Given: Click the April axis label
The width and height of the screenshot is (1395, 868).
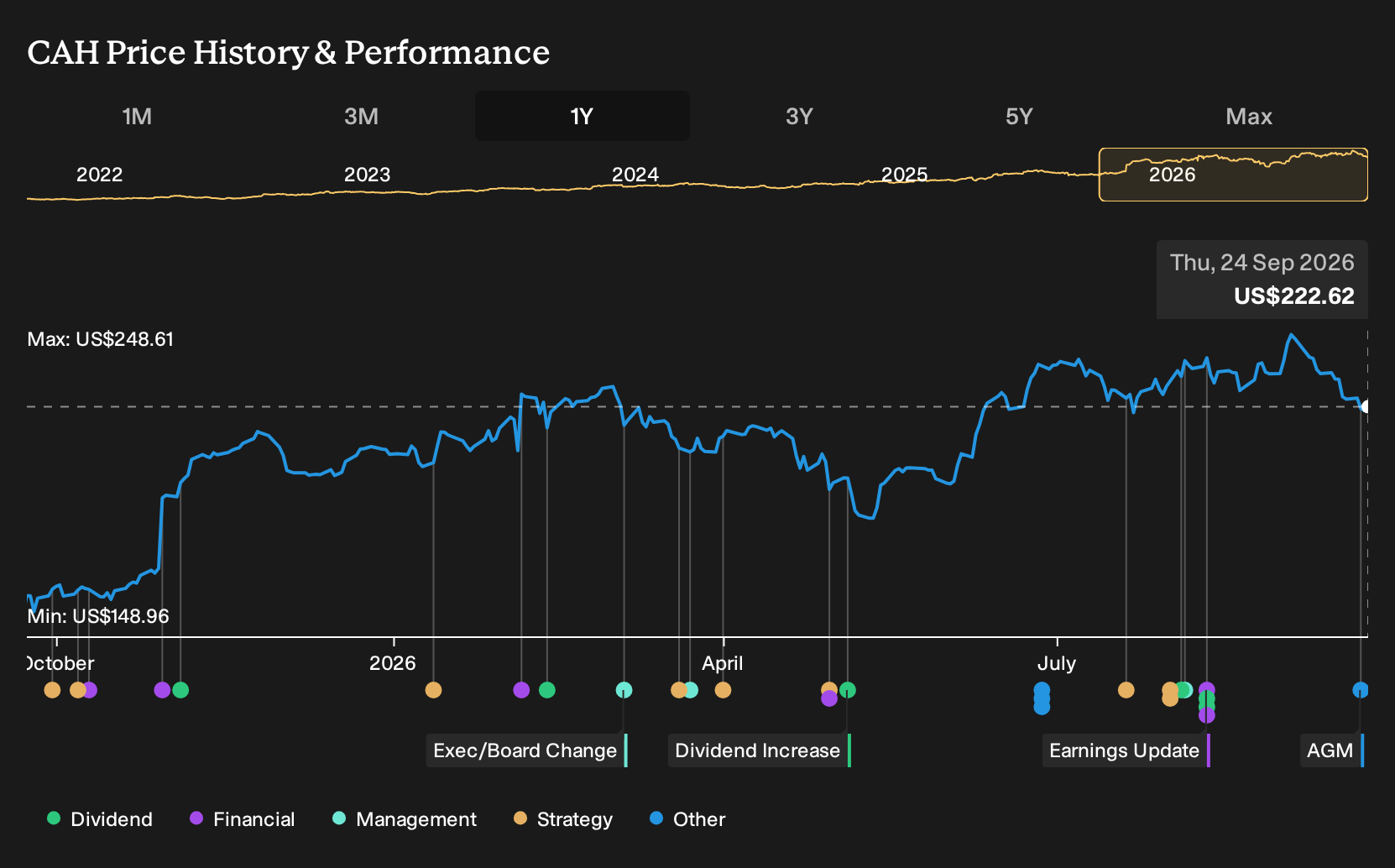Looking at the screenshot, I should point(723,663).
